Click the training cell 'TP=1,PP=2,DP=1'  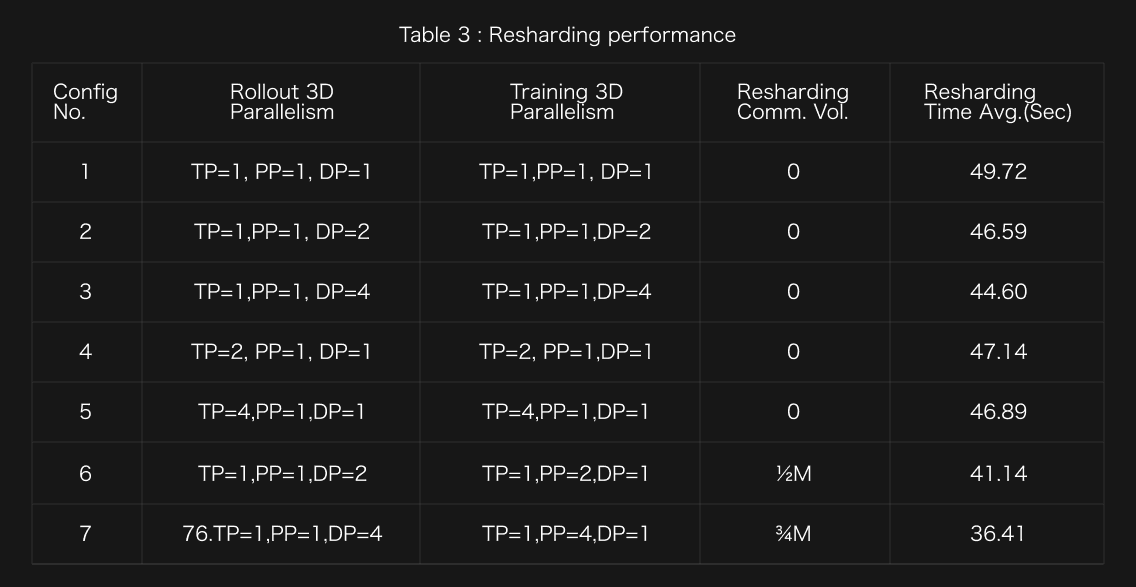(x=565, y=474)
